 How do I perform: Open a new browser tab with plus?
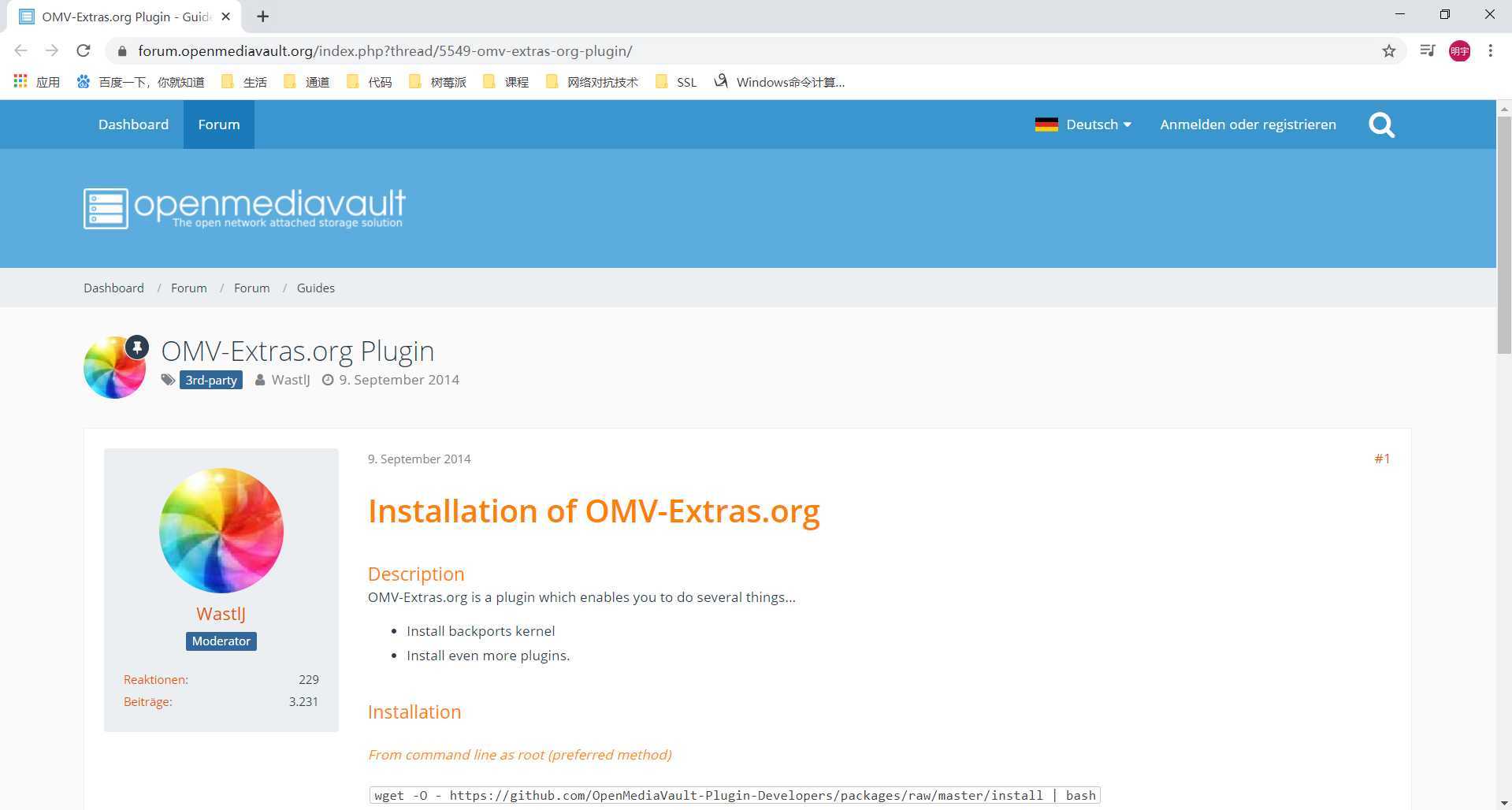[262, 17]
